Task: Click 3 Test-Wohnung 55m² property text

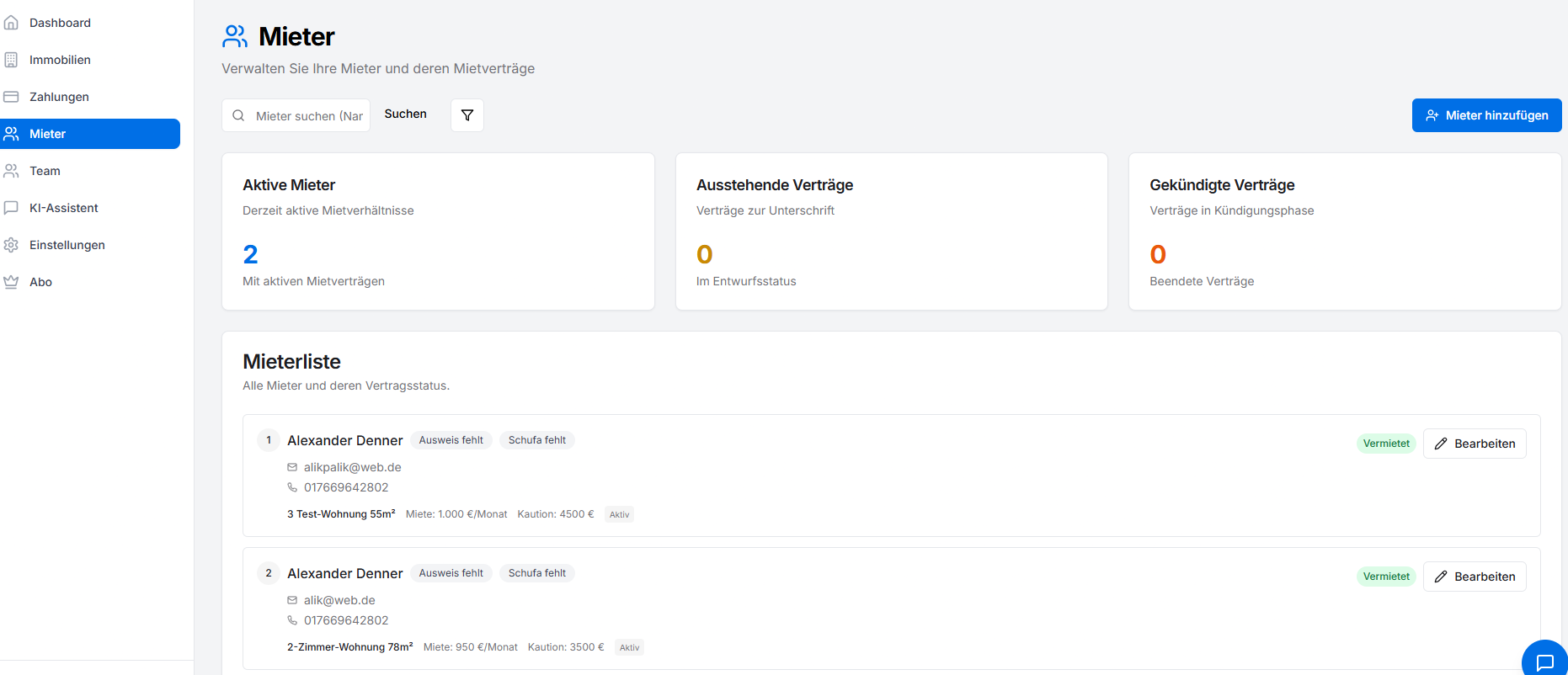Action: pyautogui.click(x=341, y=514)
